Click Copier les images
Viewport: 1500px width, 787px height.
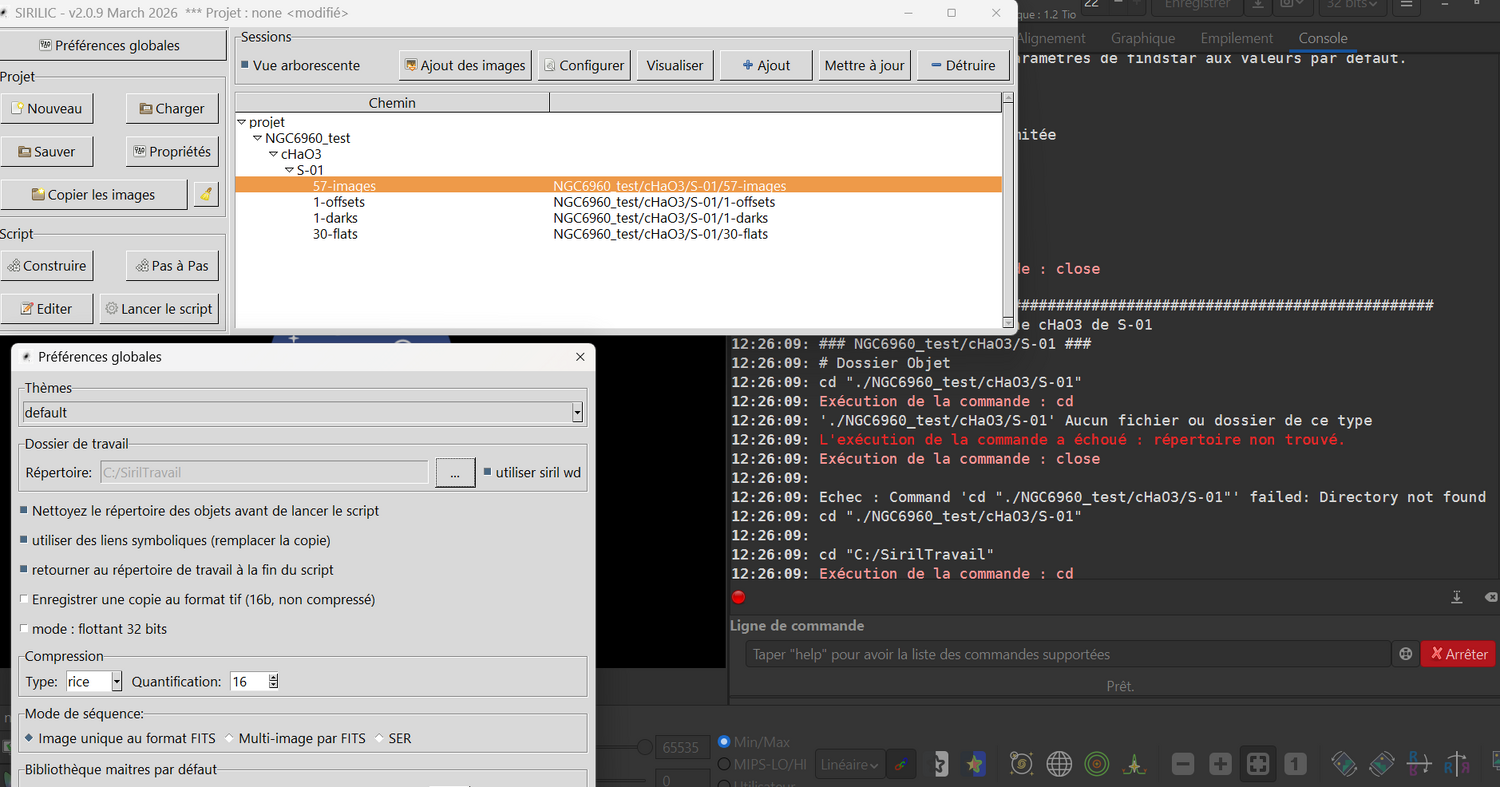pyautogui.click(x=94, y=194)
